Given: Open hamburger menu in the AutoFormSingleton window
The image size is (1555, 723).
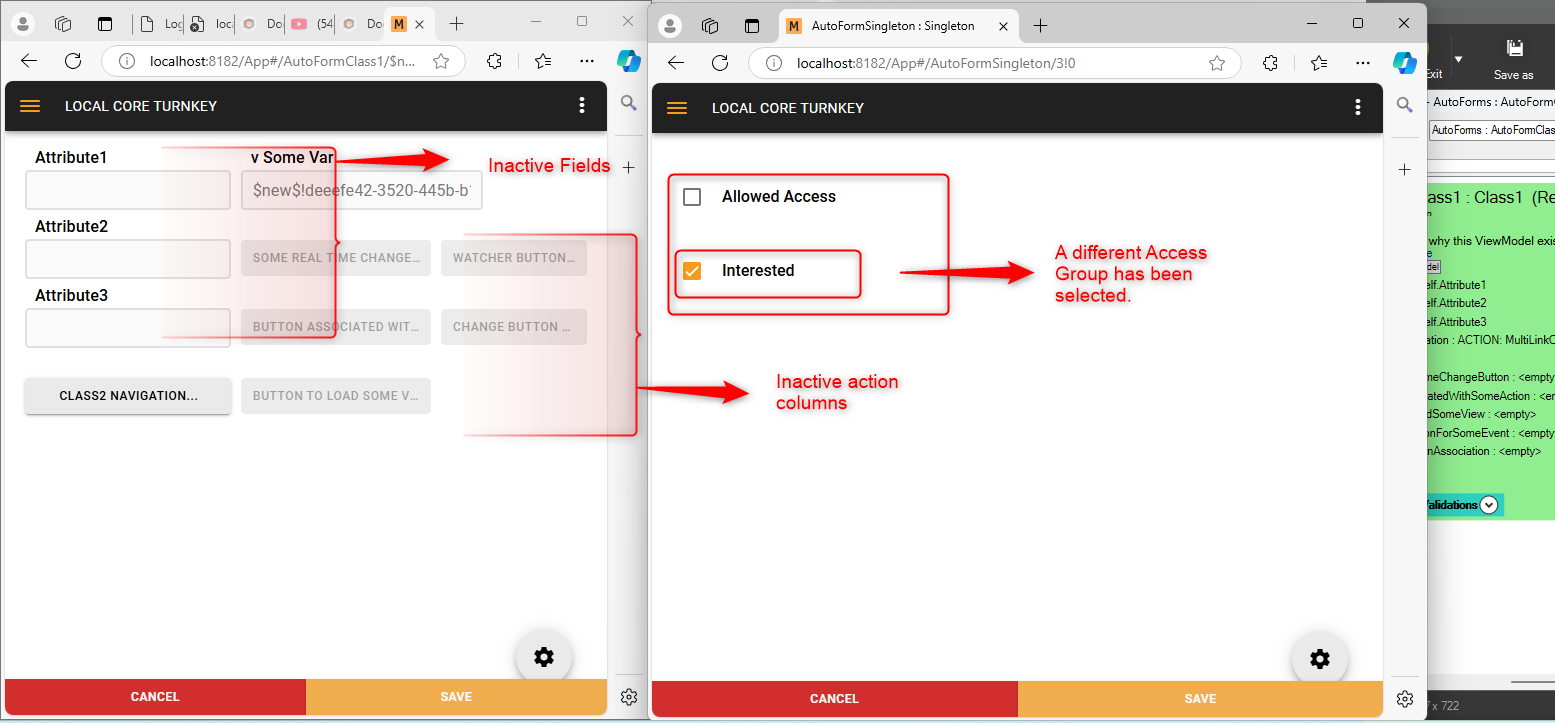Looking at the screenshot, I should click(677, 108).
